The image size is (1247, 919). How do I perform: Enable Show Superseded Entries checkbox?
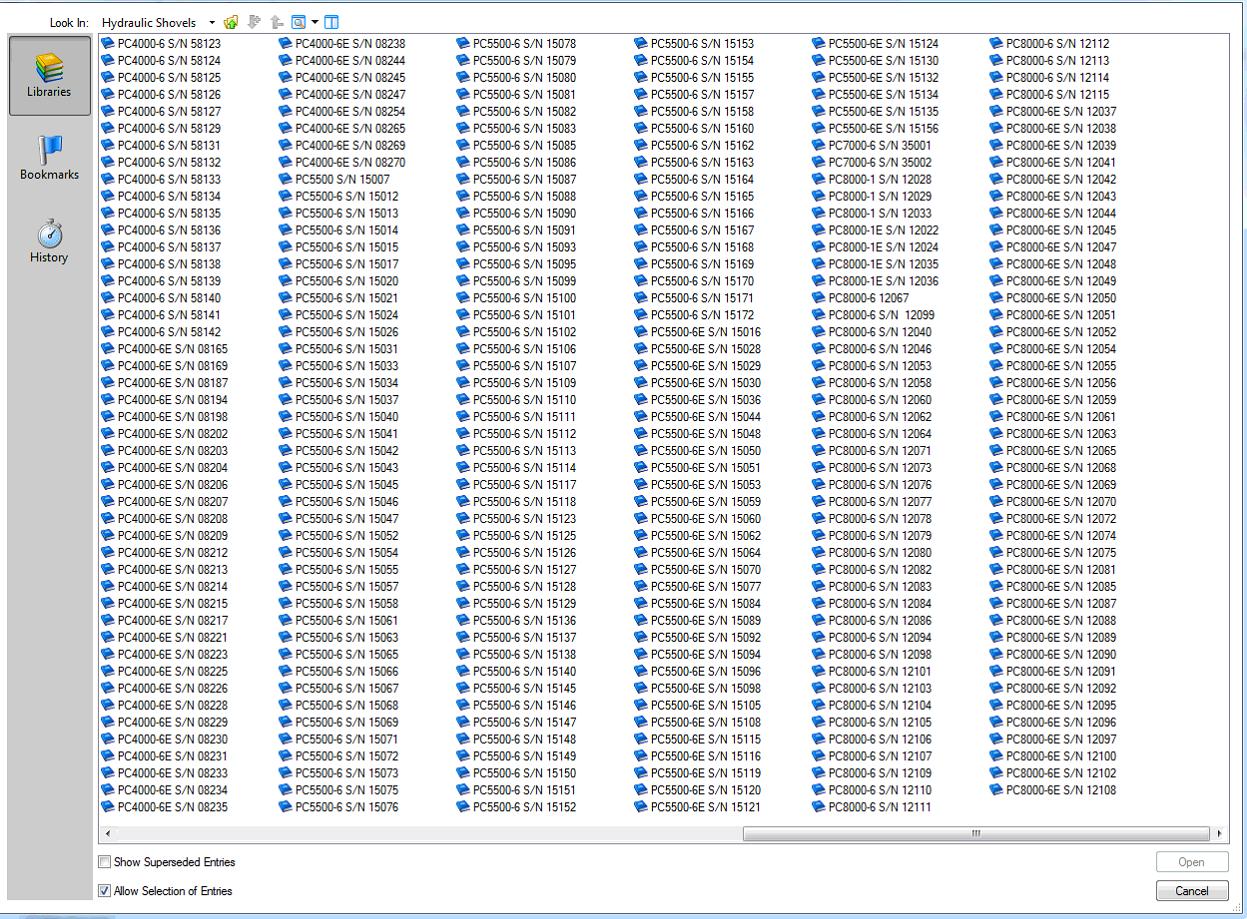point(105,862)
